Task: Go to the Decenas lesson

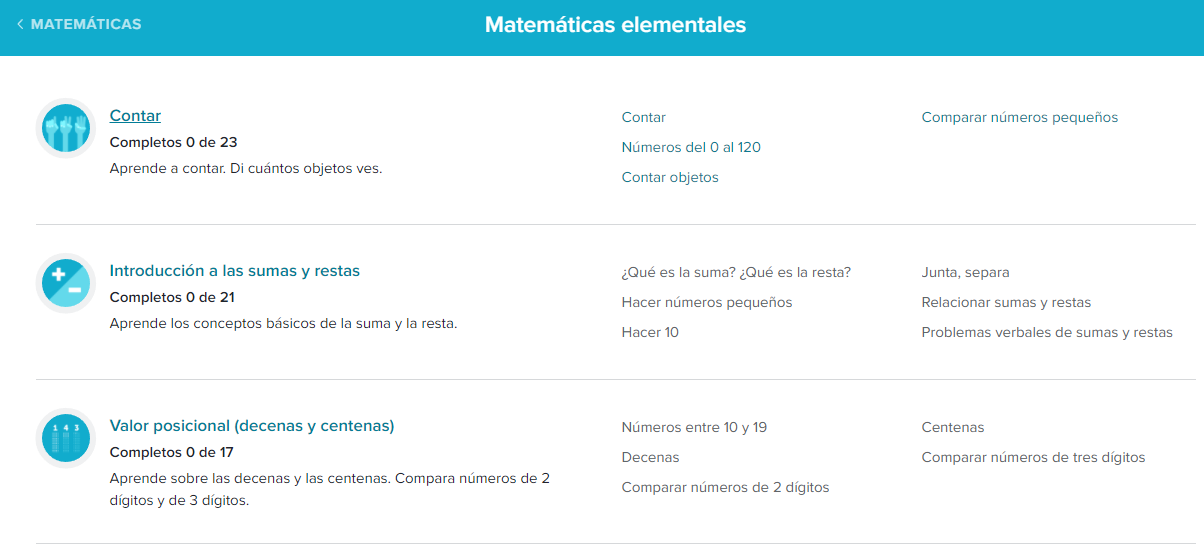Action: [x=650, y=458]
